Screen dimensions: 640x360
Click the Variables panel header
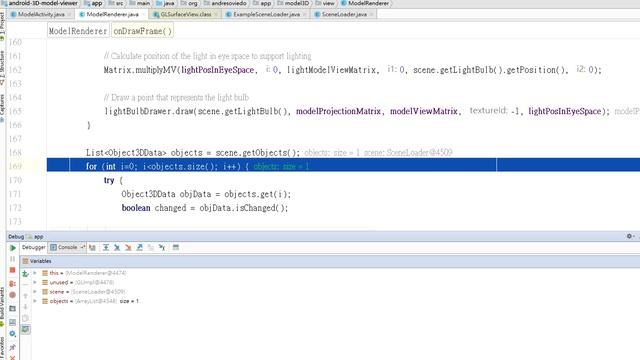(x=330, y=261)
